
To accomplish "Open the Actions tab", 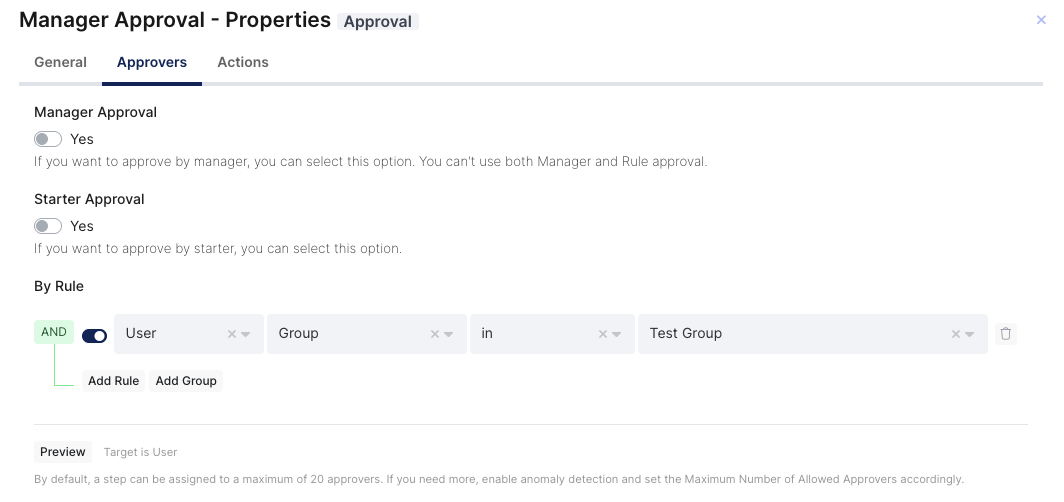I will (x=243, y=62).
